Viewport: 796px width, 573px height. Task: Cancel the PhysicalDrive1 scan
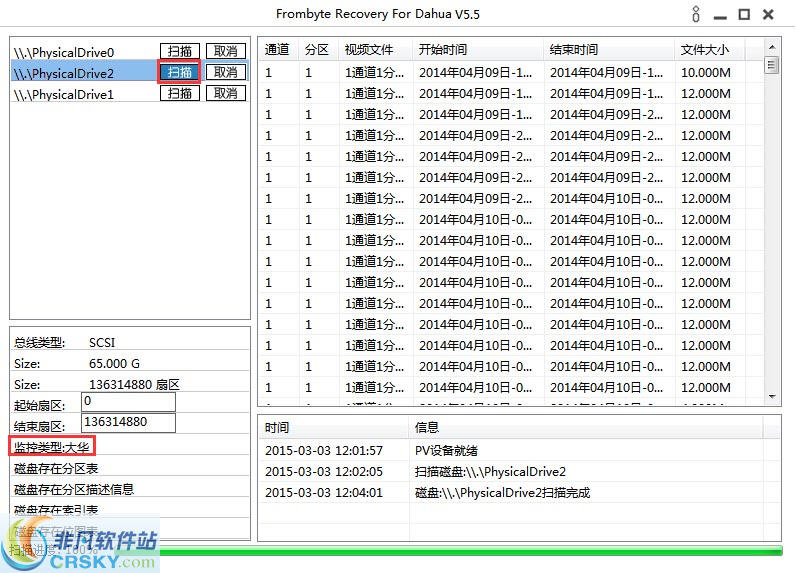226,93
